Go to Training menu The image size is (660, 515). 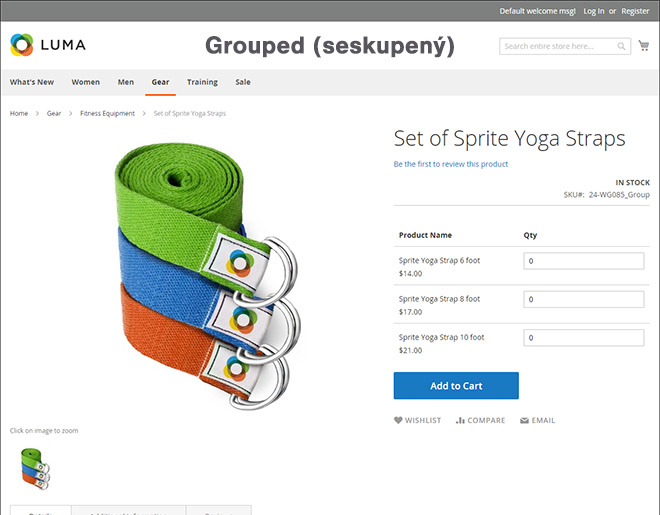coord(202,82)
